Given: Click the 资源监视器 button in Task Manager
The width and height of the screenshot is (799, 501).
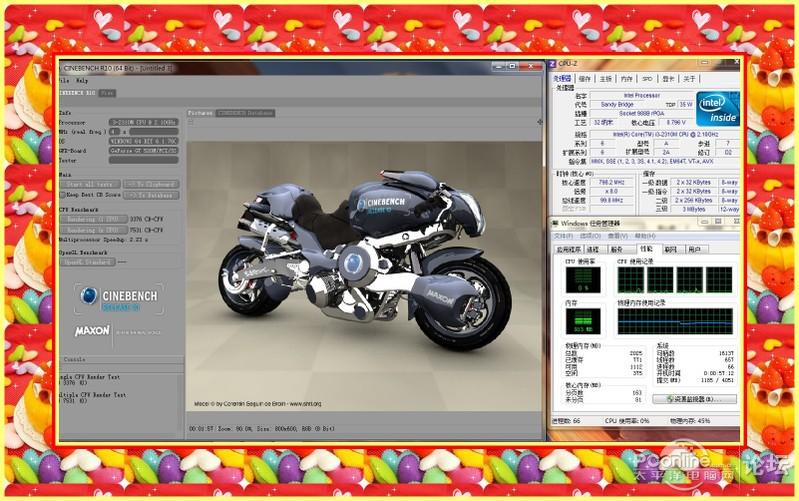Looking at the screenshot, I should [695, 399].
